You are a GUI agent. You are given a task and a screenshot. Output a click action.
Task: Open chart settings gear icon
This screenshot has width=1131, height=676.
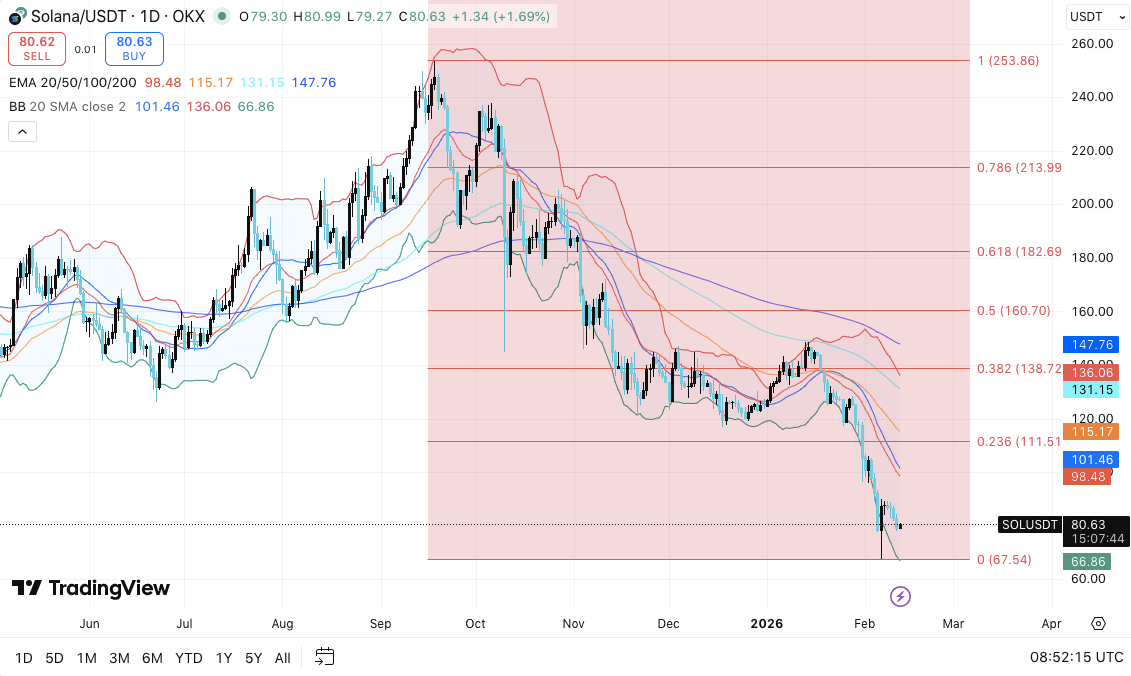(x=1098, y=623)
